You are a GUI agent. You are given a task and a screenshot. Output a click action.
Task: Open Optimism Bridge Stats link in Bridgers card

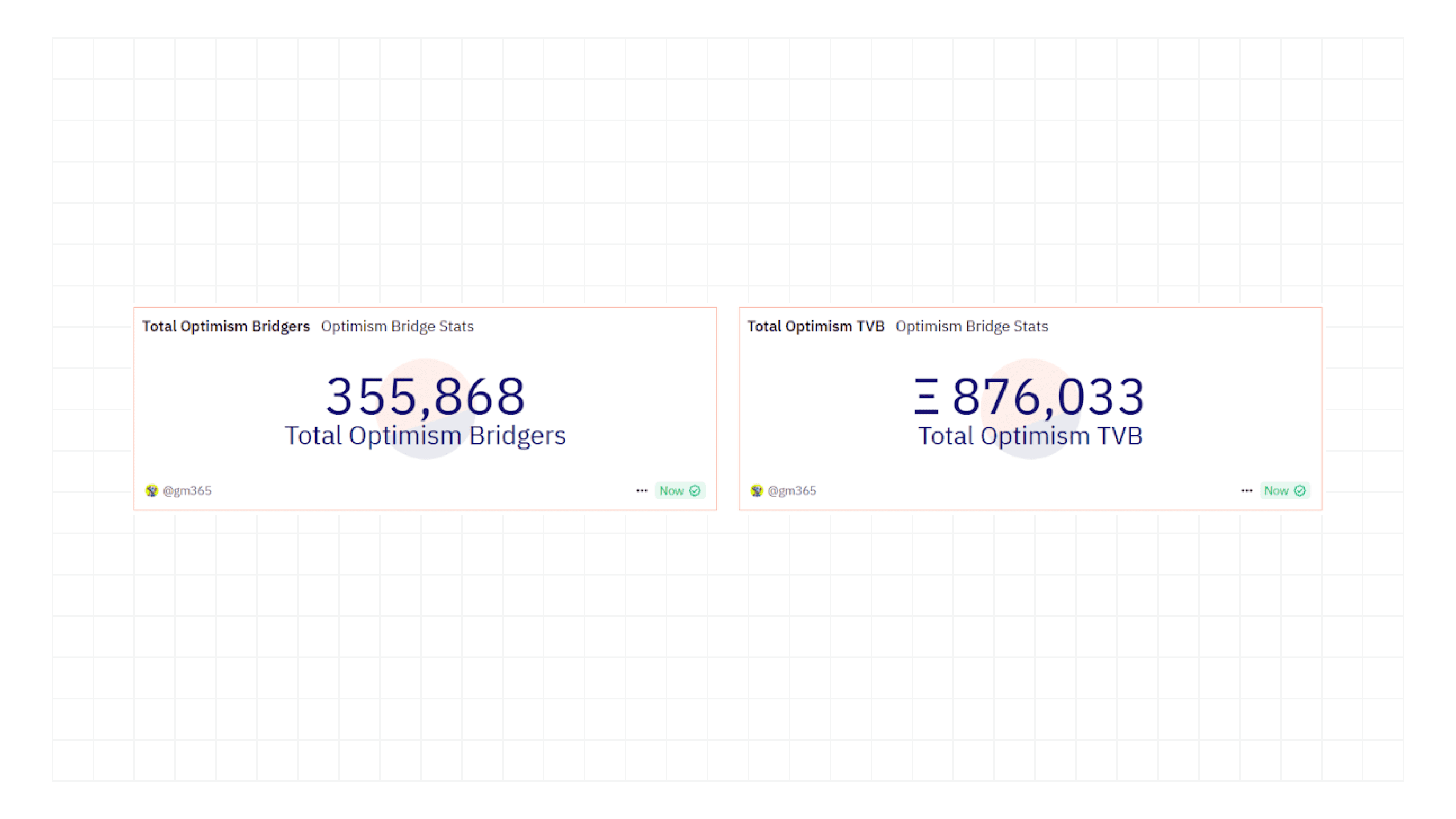coord(397,326)
